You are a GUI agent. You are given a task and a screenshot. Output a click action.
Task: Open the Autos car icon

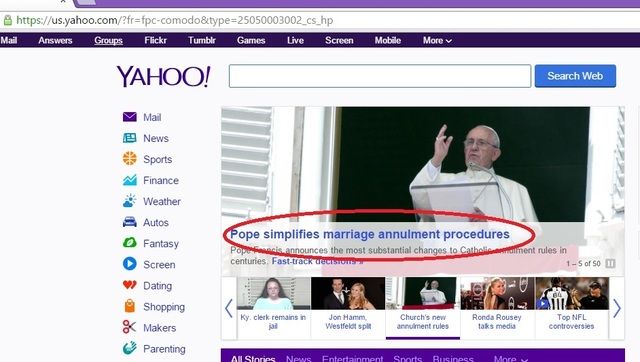[x=130, y=222]
